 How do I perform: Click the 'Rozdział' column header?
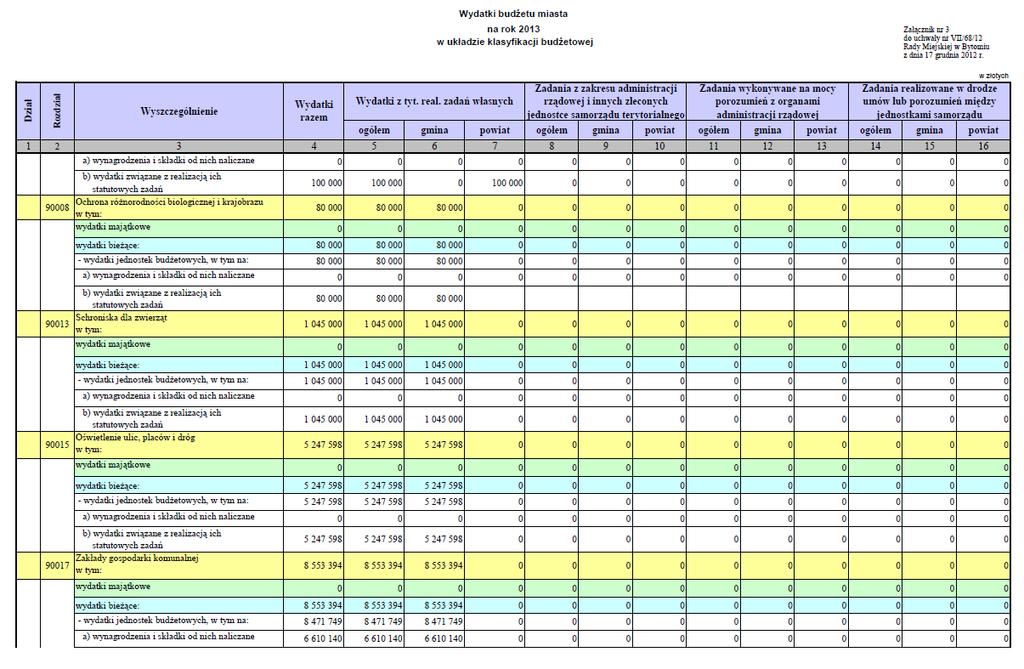57,111
